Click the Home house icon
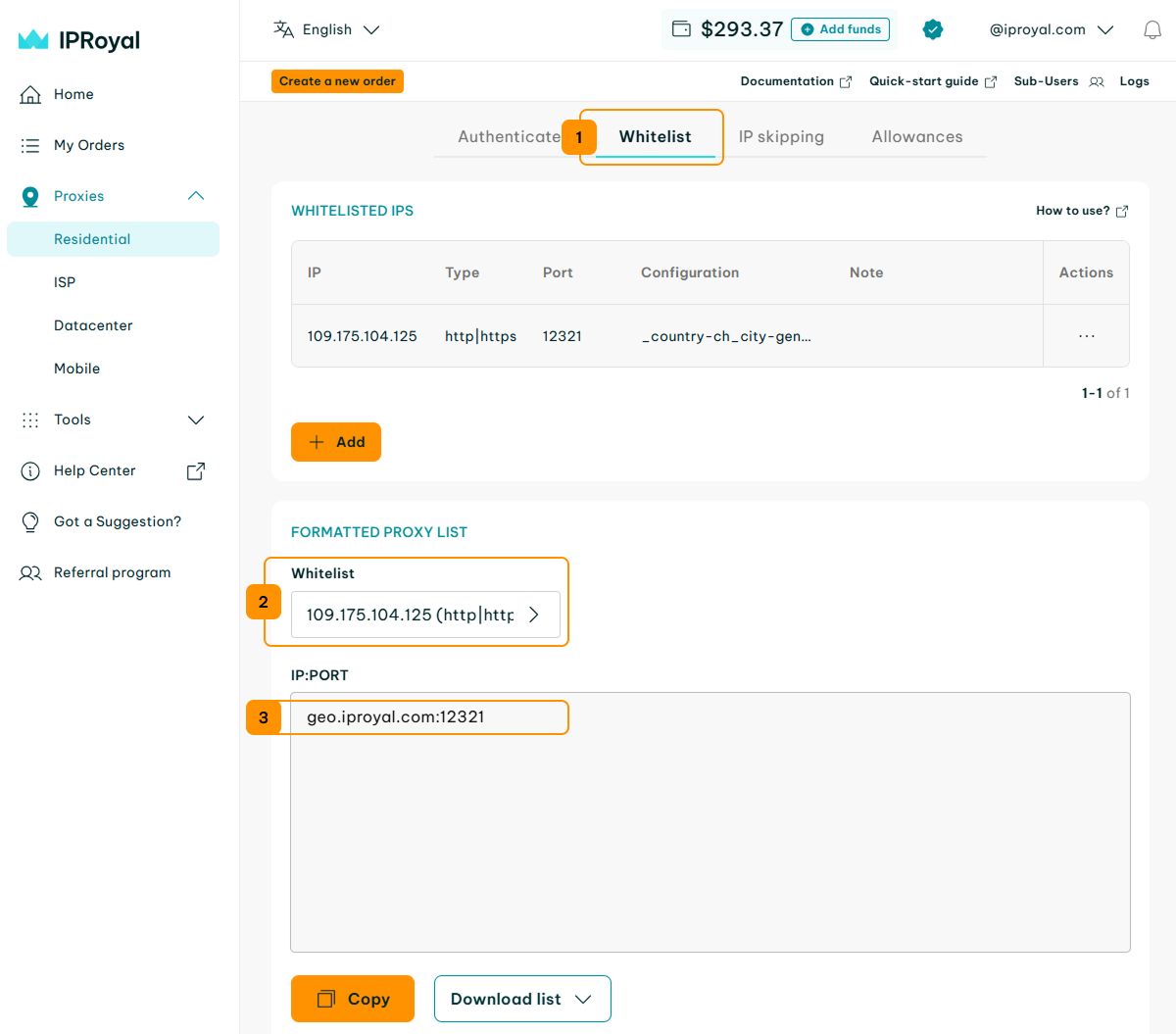This screenshot has height=1034, width=1176. pyautogui.click(x=30, y=94)
